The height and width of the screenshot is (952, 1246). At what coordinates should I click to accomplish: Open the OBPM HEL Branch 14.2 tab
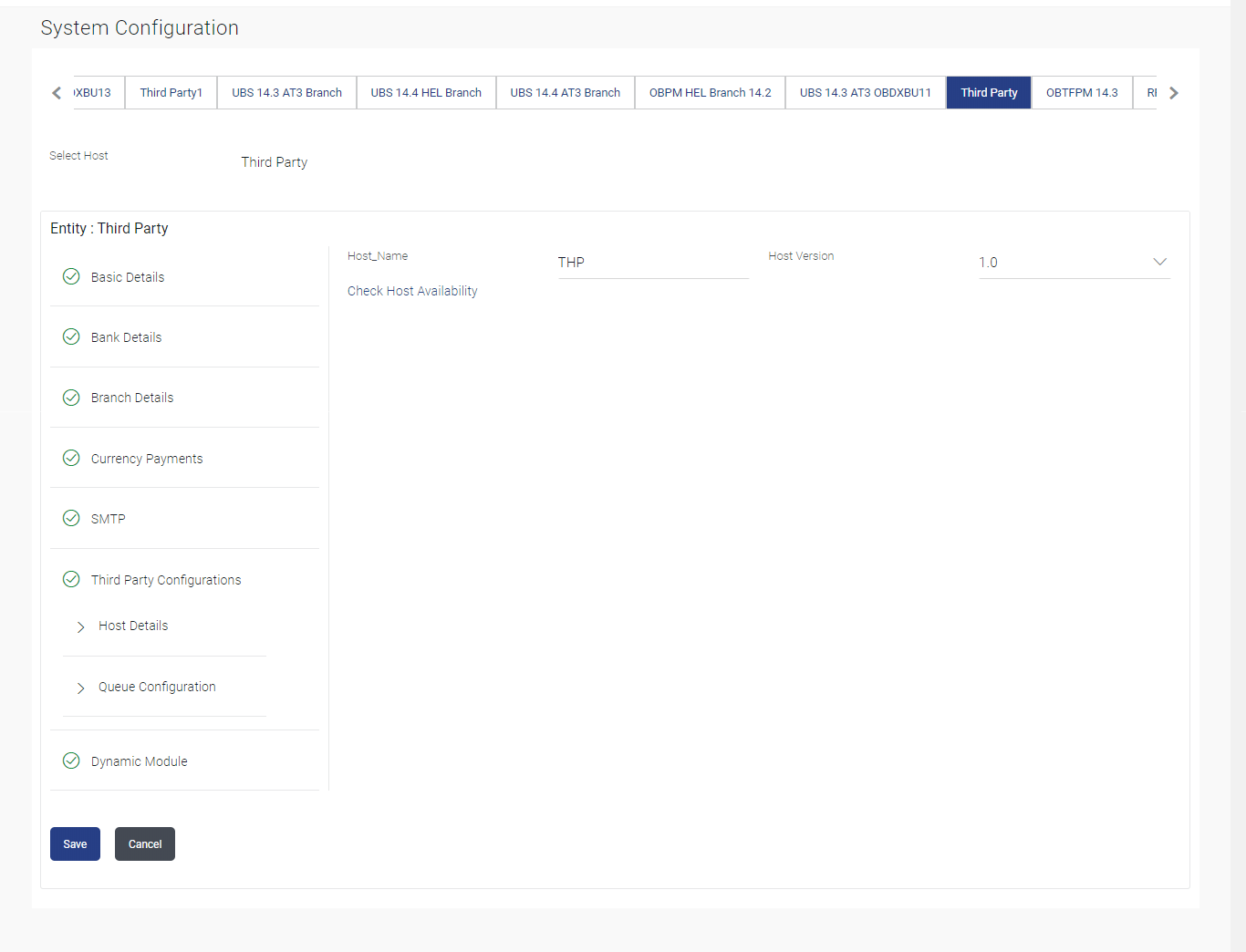point(710,92)
